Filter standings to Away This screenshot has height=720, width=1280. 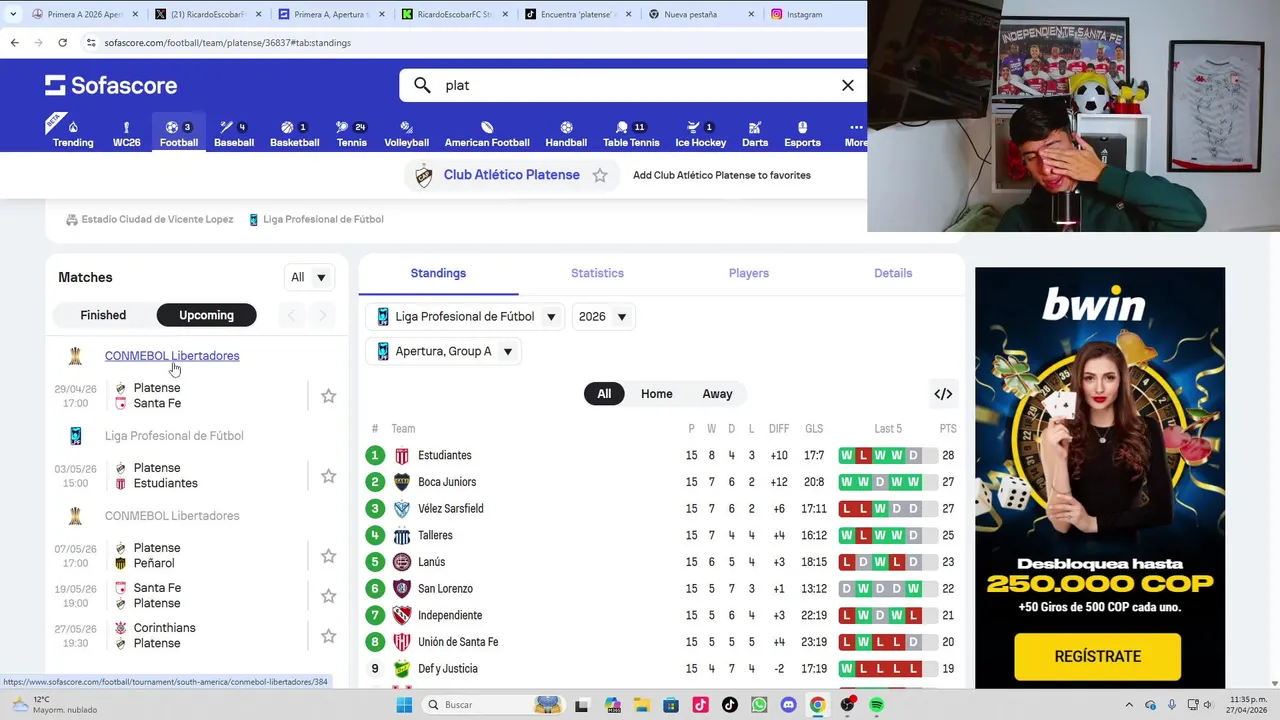[x=717, y=394]
